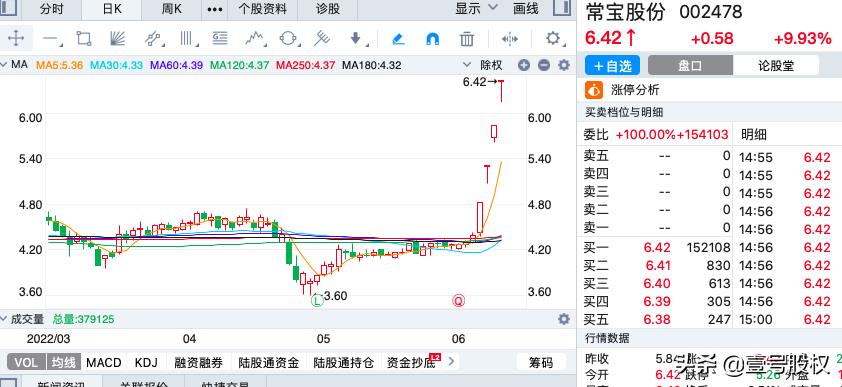Toggle the 均线 option
The height and width of the screenshot is (387, 842).
tap(63, 362)
